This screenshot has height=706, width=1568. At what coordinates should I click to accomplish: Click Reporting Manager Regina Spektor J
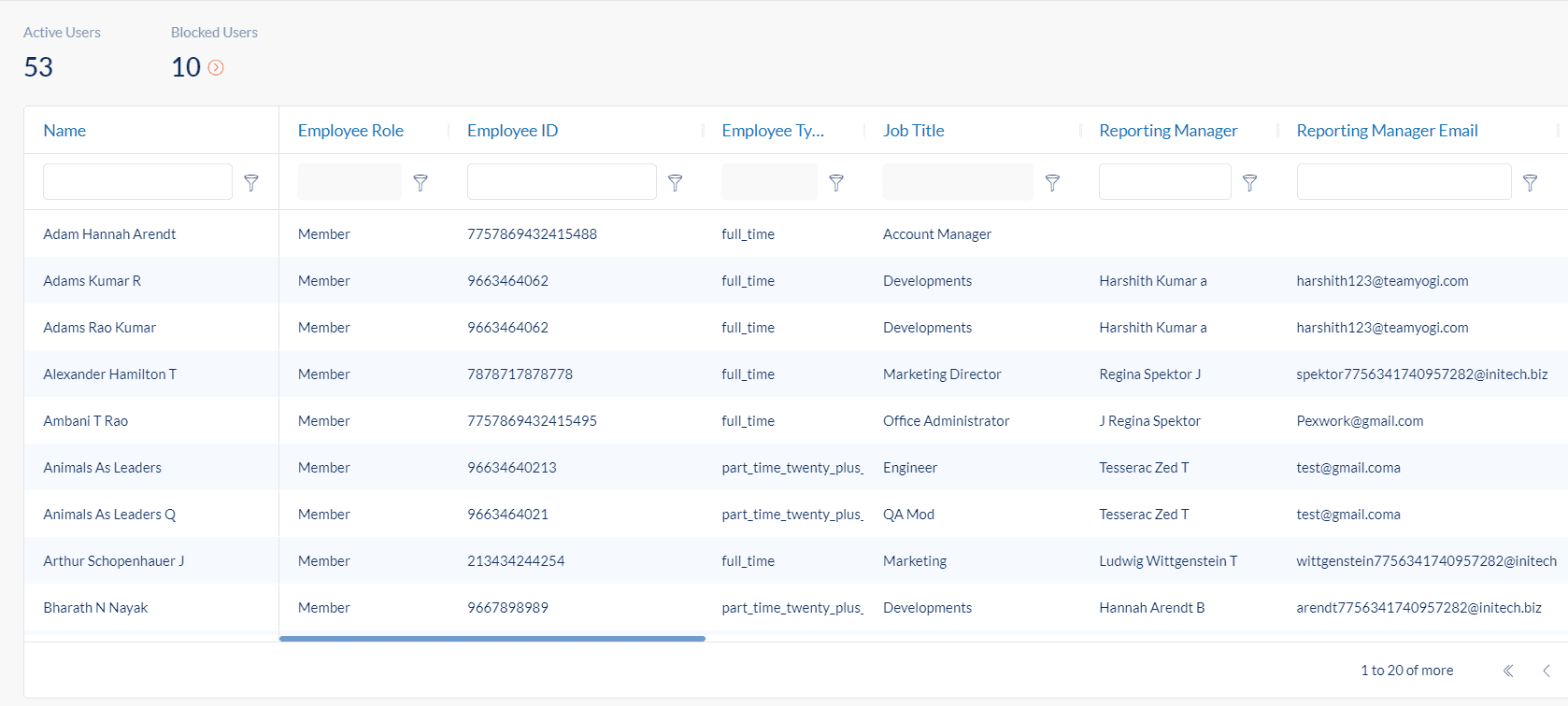[x=1149, y=374]
